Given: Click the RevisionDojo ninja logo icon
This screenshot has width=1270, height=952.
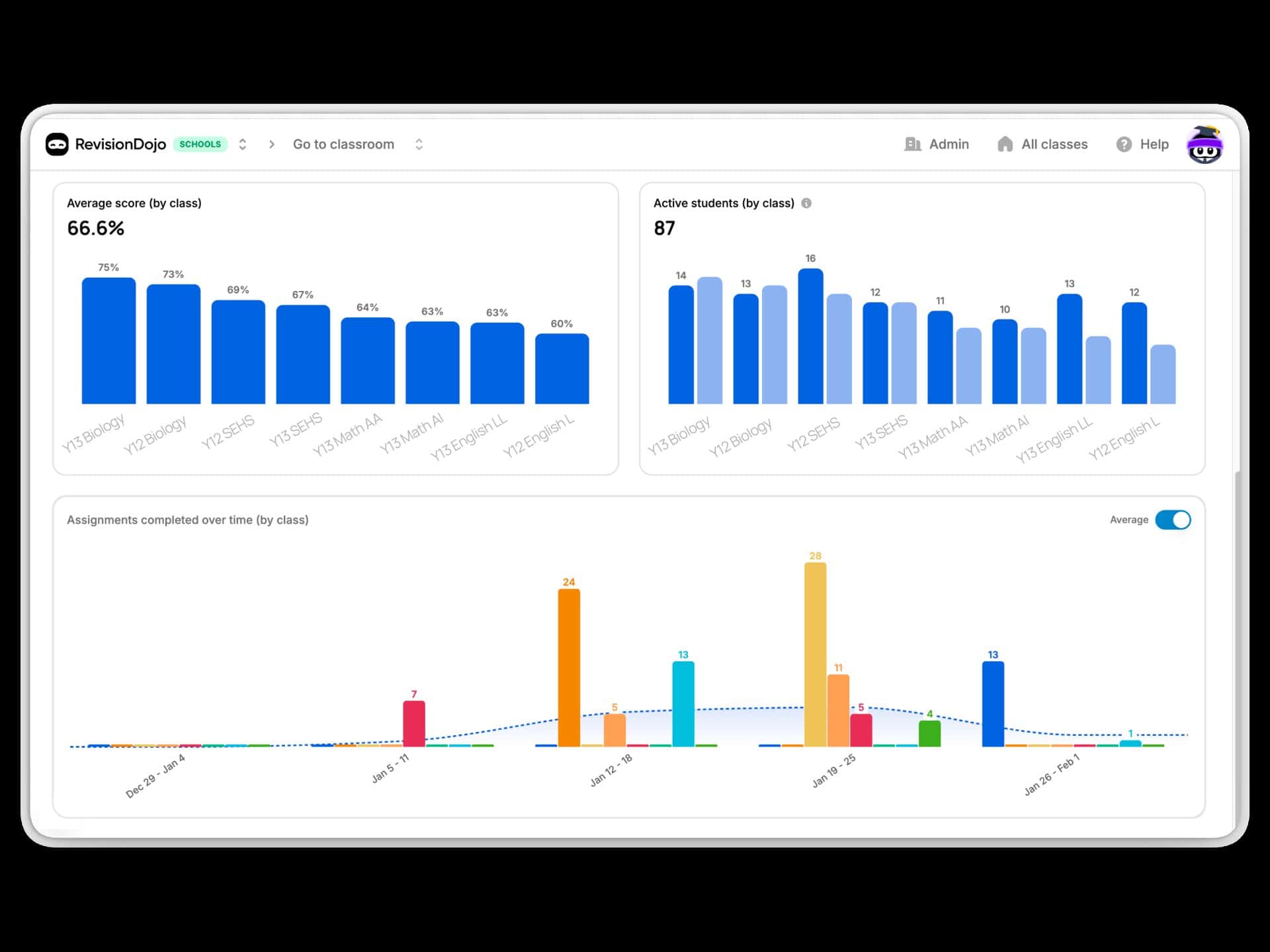Looking at the screenshot, I should [57, 144].
